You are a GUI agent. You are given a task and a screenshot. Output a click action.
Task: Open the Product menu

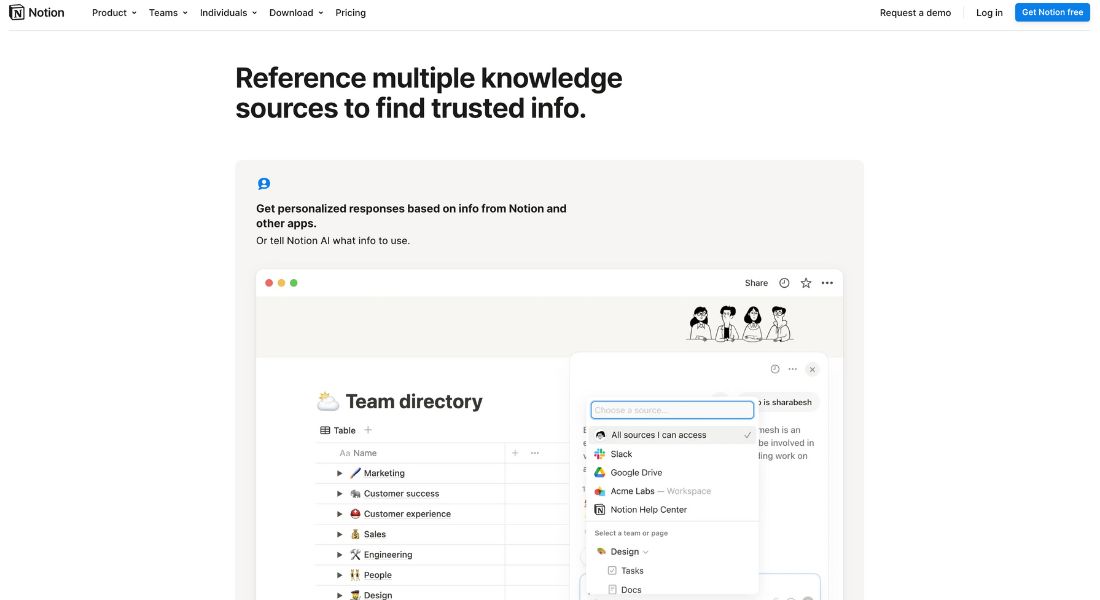(110, 12)
